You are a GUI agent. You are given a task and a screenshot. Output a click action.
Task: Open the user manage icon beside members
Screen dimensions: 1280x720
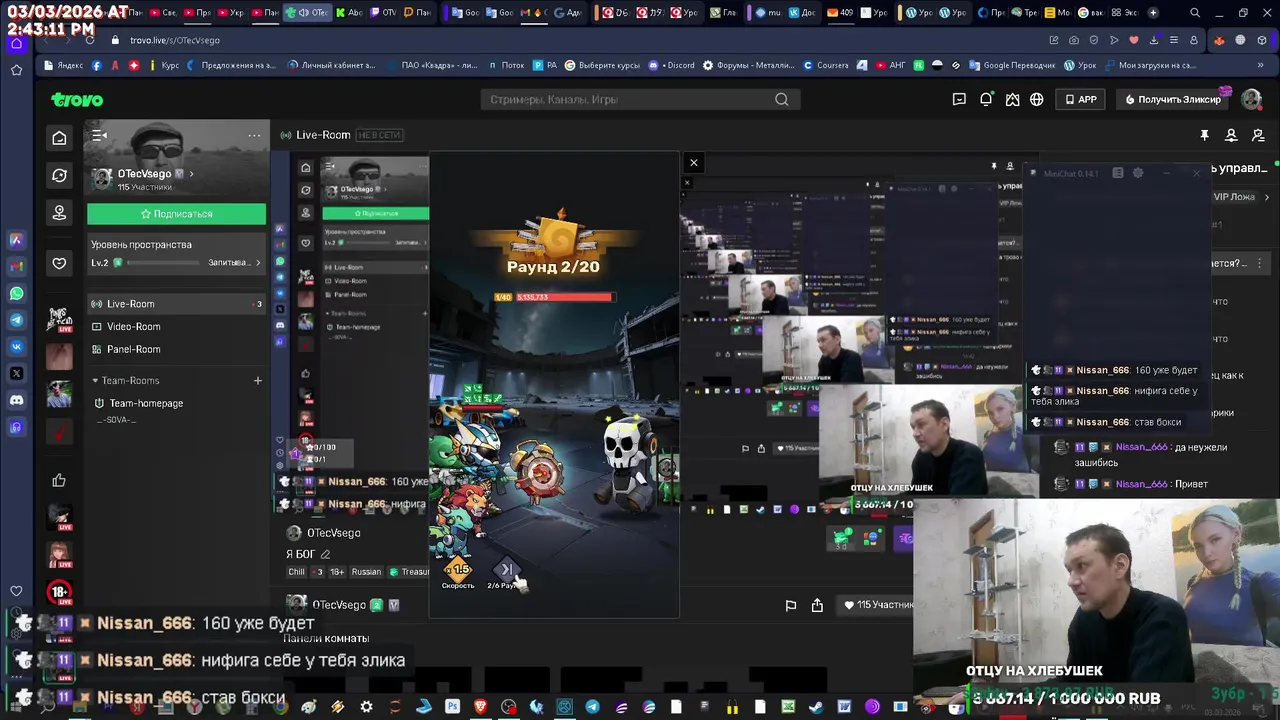[x=1258, y=135]
